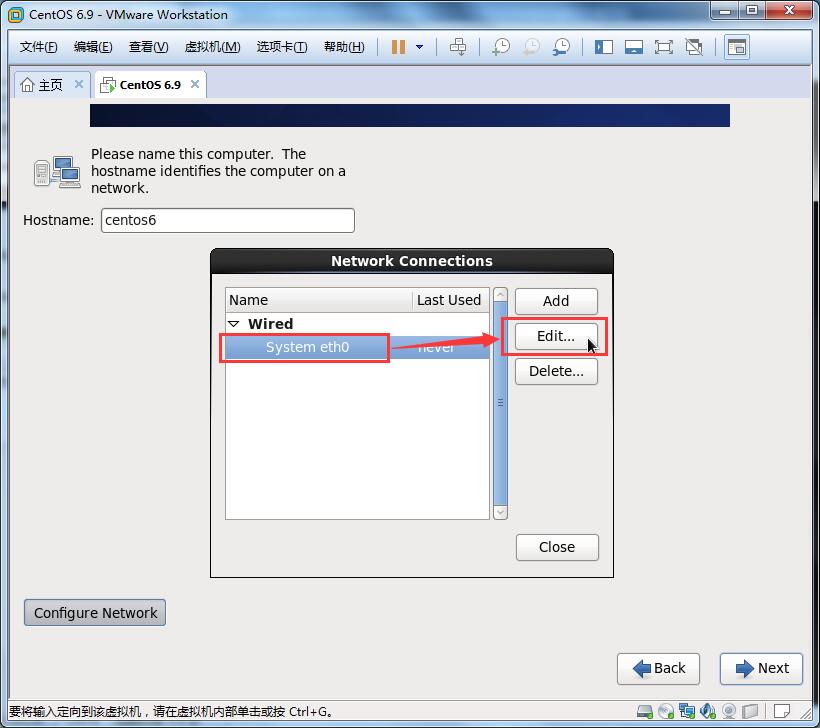Click the scrollbar up arrow in connections list
The width and height of the screenshot is (820, 728).
coord(500,295)
